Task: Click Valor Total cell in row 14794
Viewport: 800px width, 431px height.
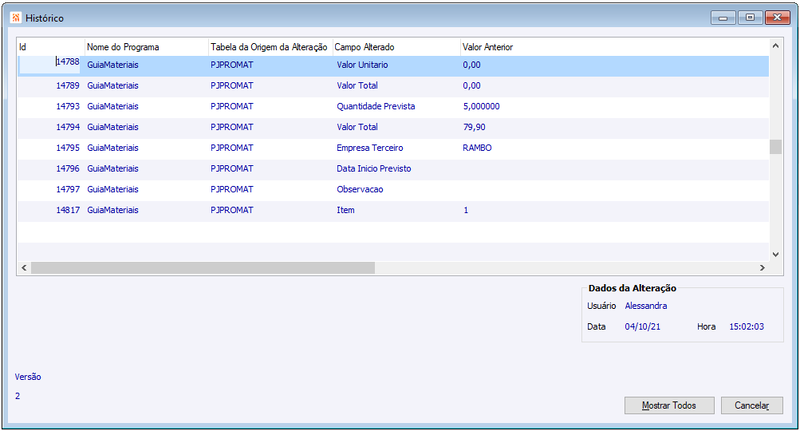Action: click(x=357, y=127)
